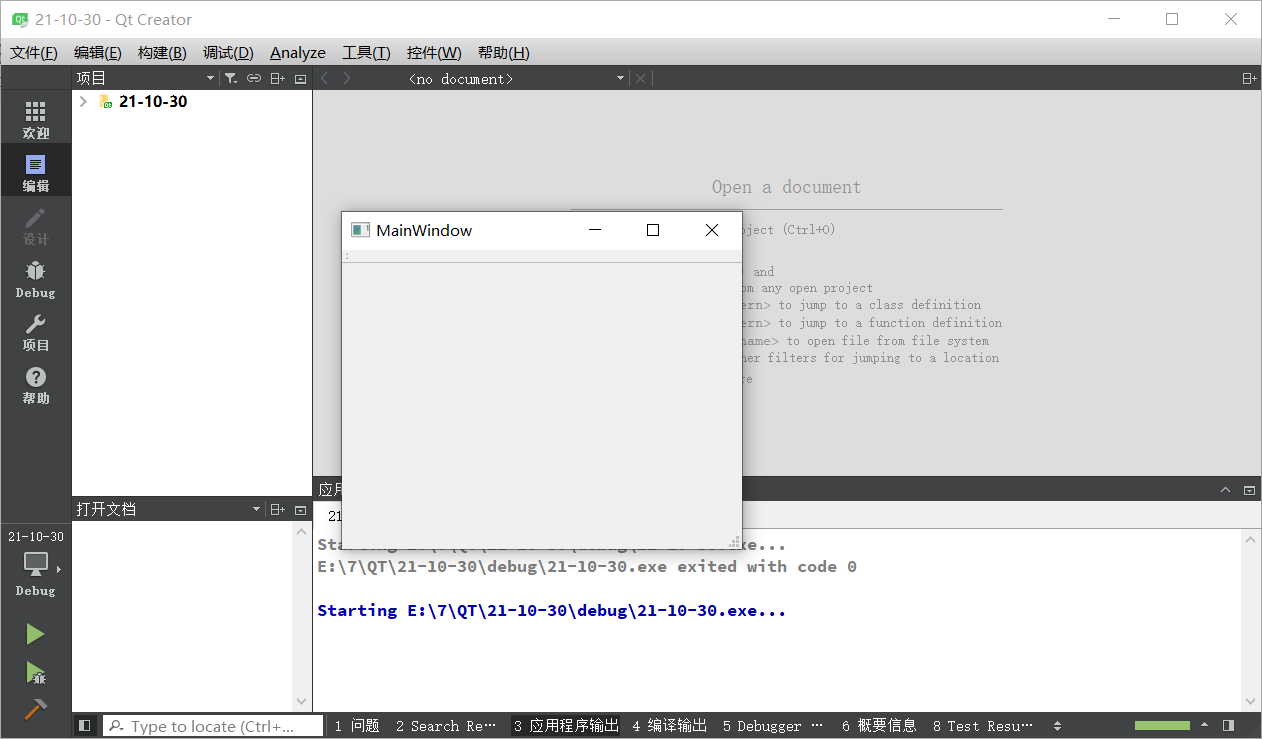Maximize output pane with up chevron
The image size is (1262, 739).
click(x=1226, y=489)
